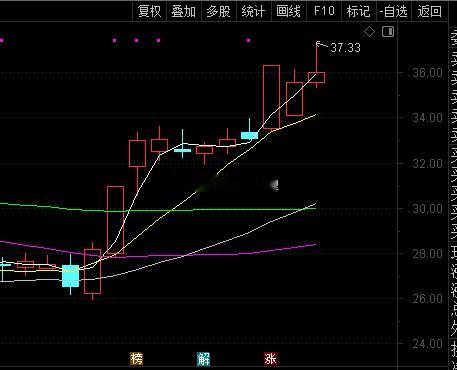The image size is (457, 370).
Task: Click the 37.33 high price label
Action: point(346,48)
